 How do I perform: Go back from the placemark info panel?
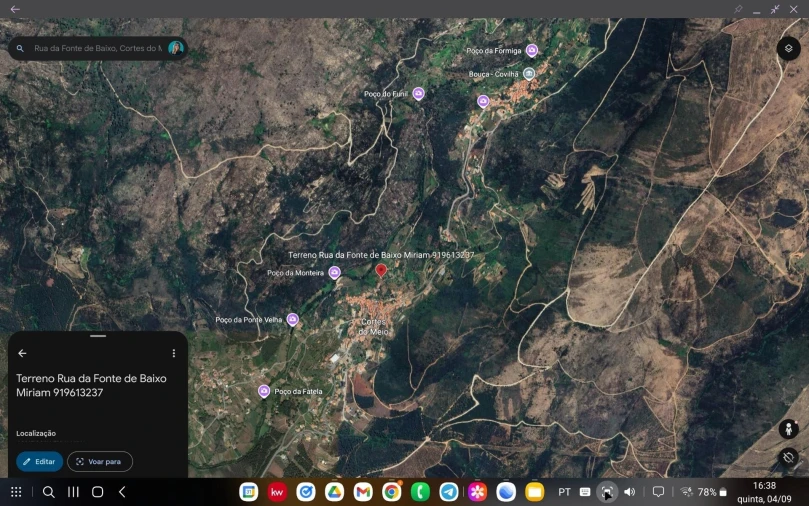pos(22,353)
